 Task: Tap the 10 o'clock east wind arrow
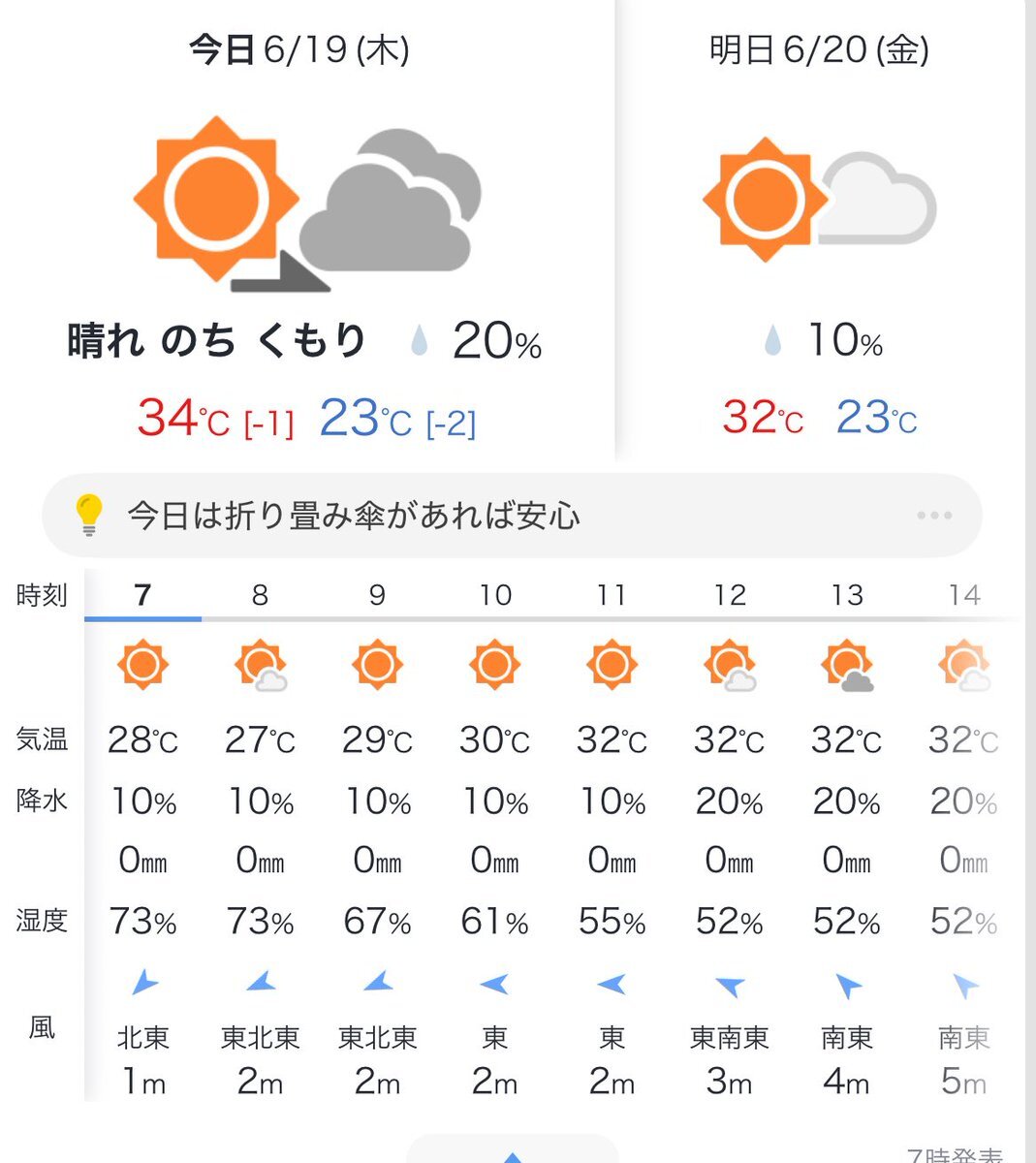[x=494, y=985]
